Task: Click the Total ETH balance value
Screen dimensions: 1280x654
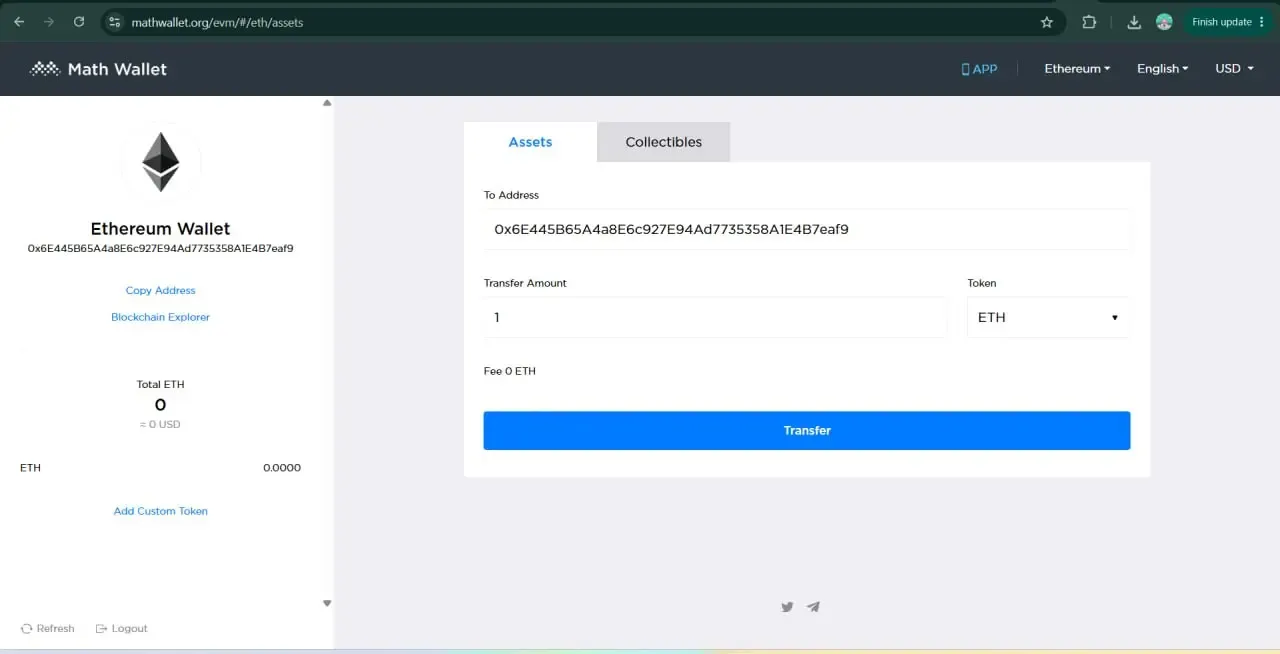Action: pos(160,405)
